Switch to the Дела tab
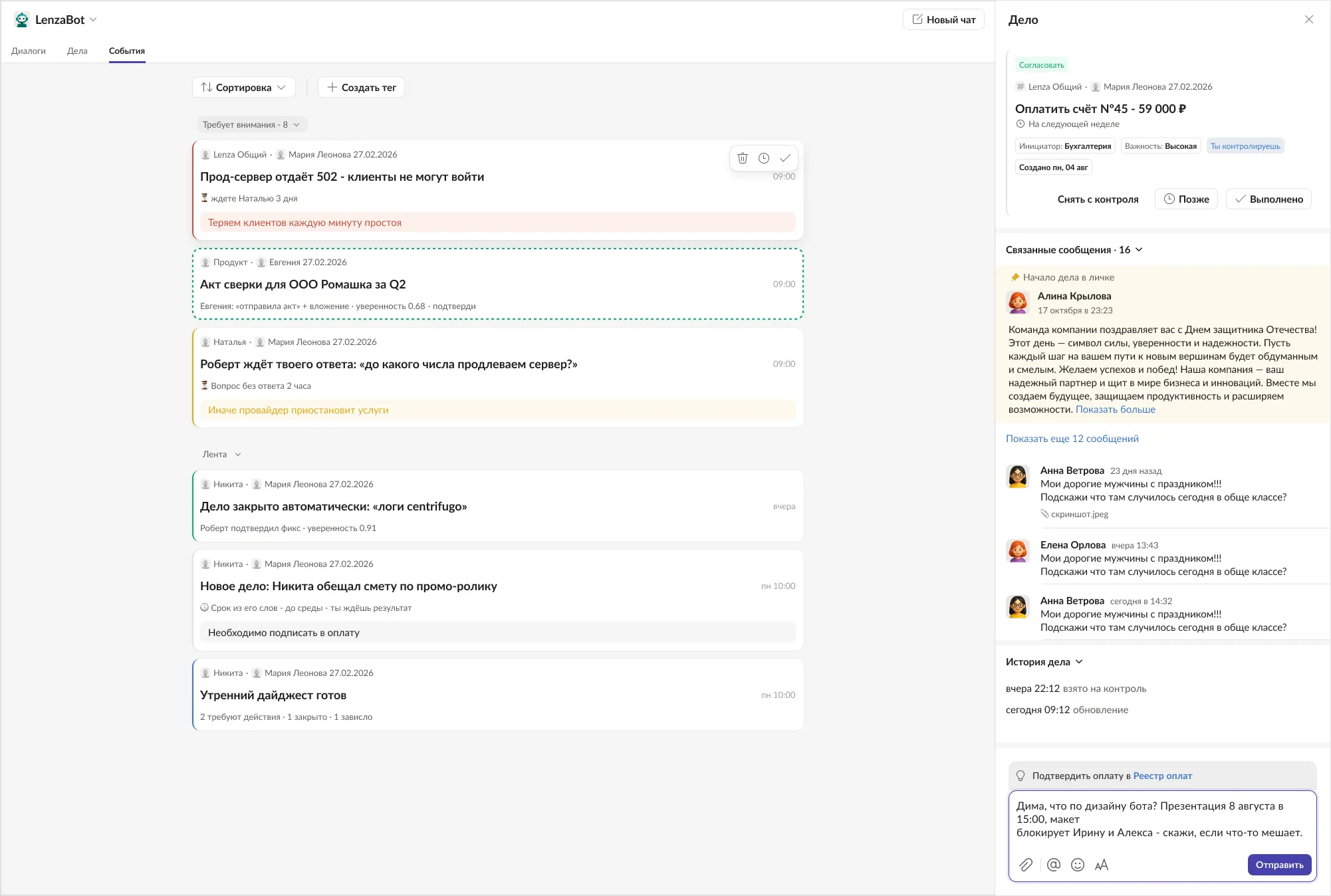Viewport: 1331px width, 896px height. pos(77,51)
